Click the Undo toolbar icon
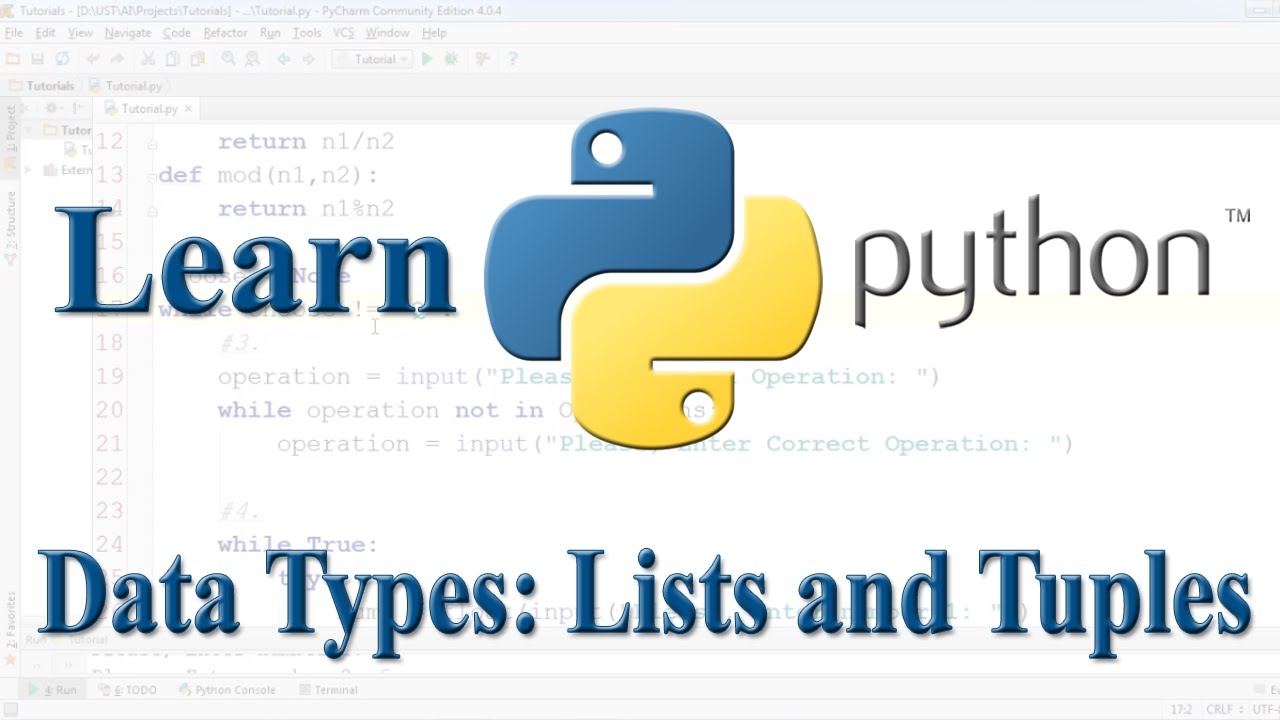This screenshot has width=1280, height=720. [x=94, y=59]
